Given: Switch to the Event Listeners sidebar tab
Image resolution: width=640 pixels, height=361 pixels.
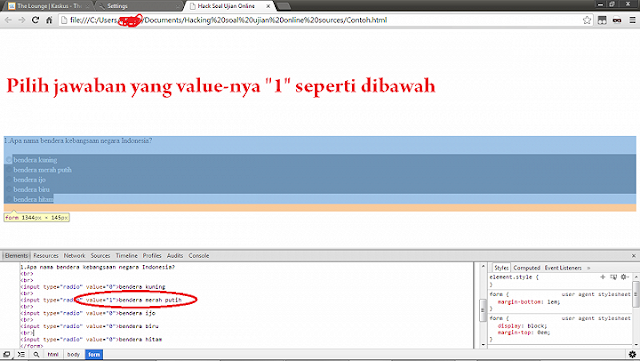Looking at the screenshot, I should (563, 268).
